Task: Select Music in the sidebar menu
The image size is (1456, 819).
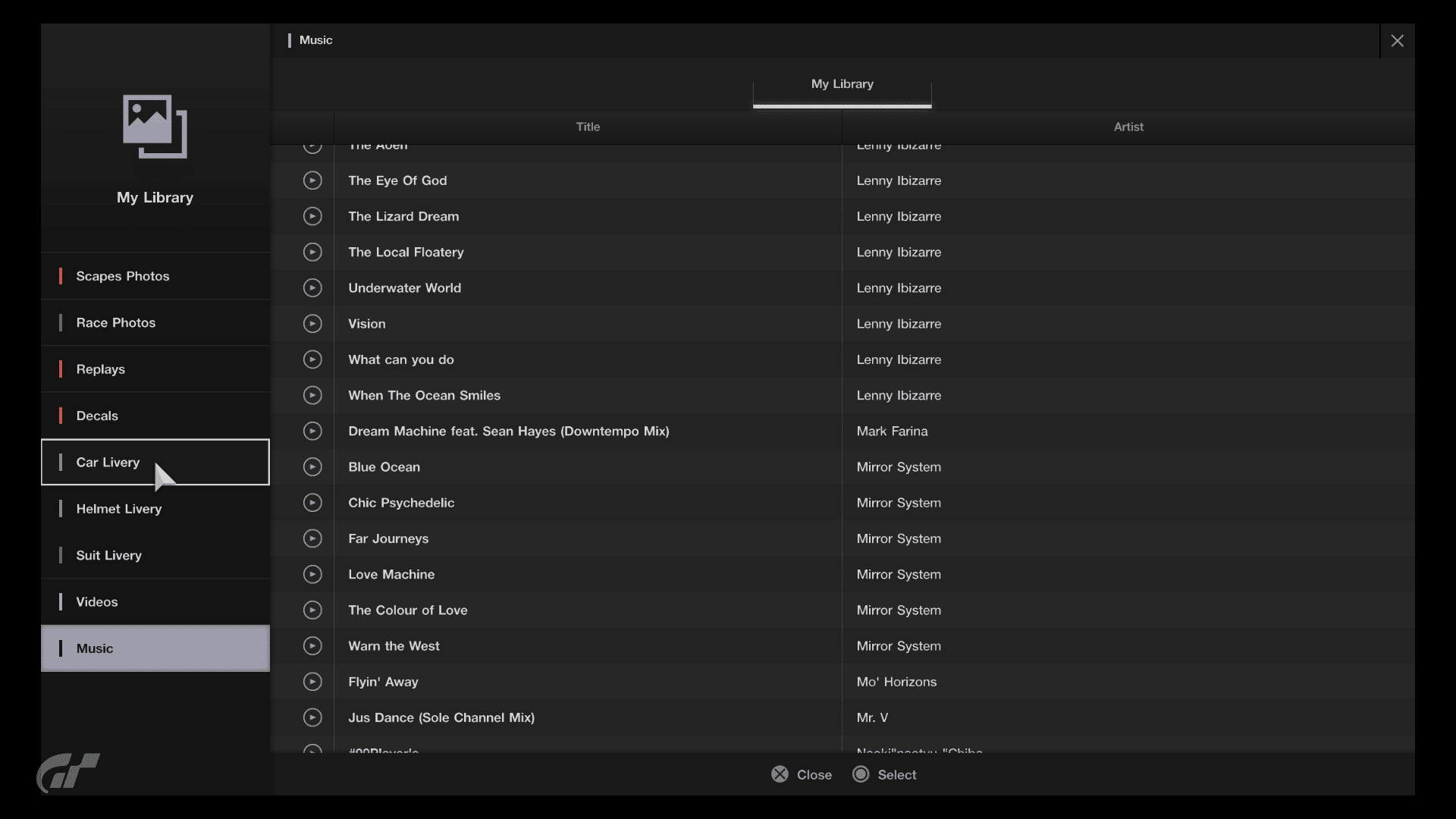Action: coord(155,648)
